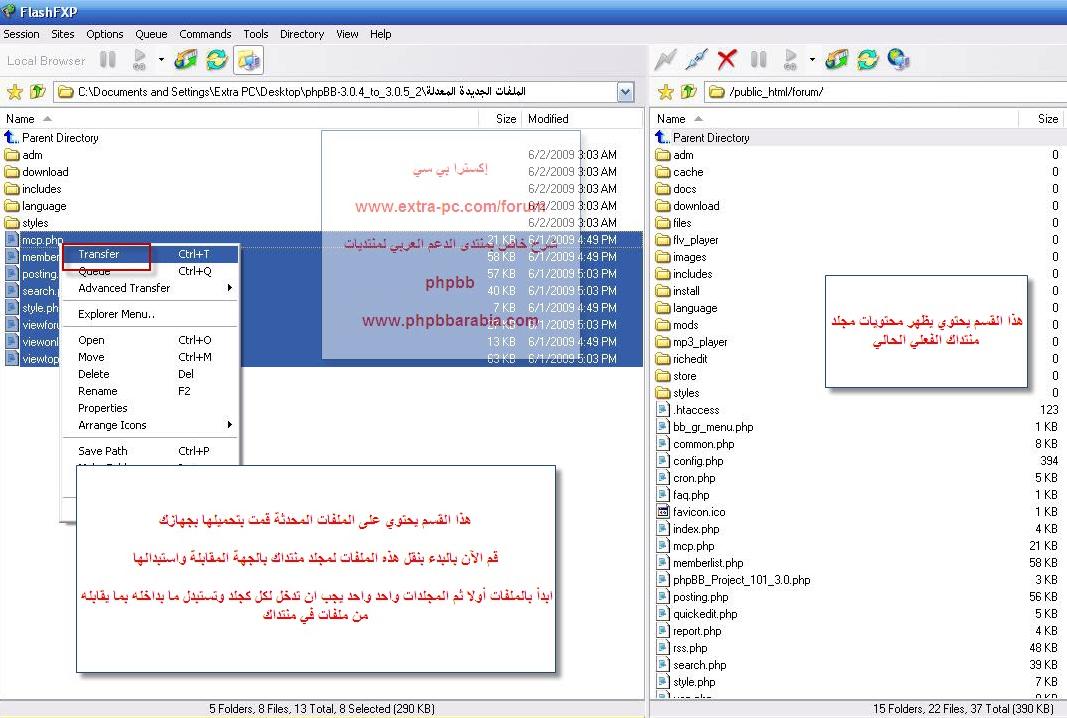
Task: Click the Quick Connect plug icon
Action: pos(696,60)
